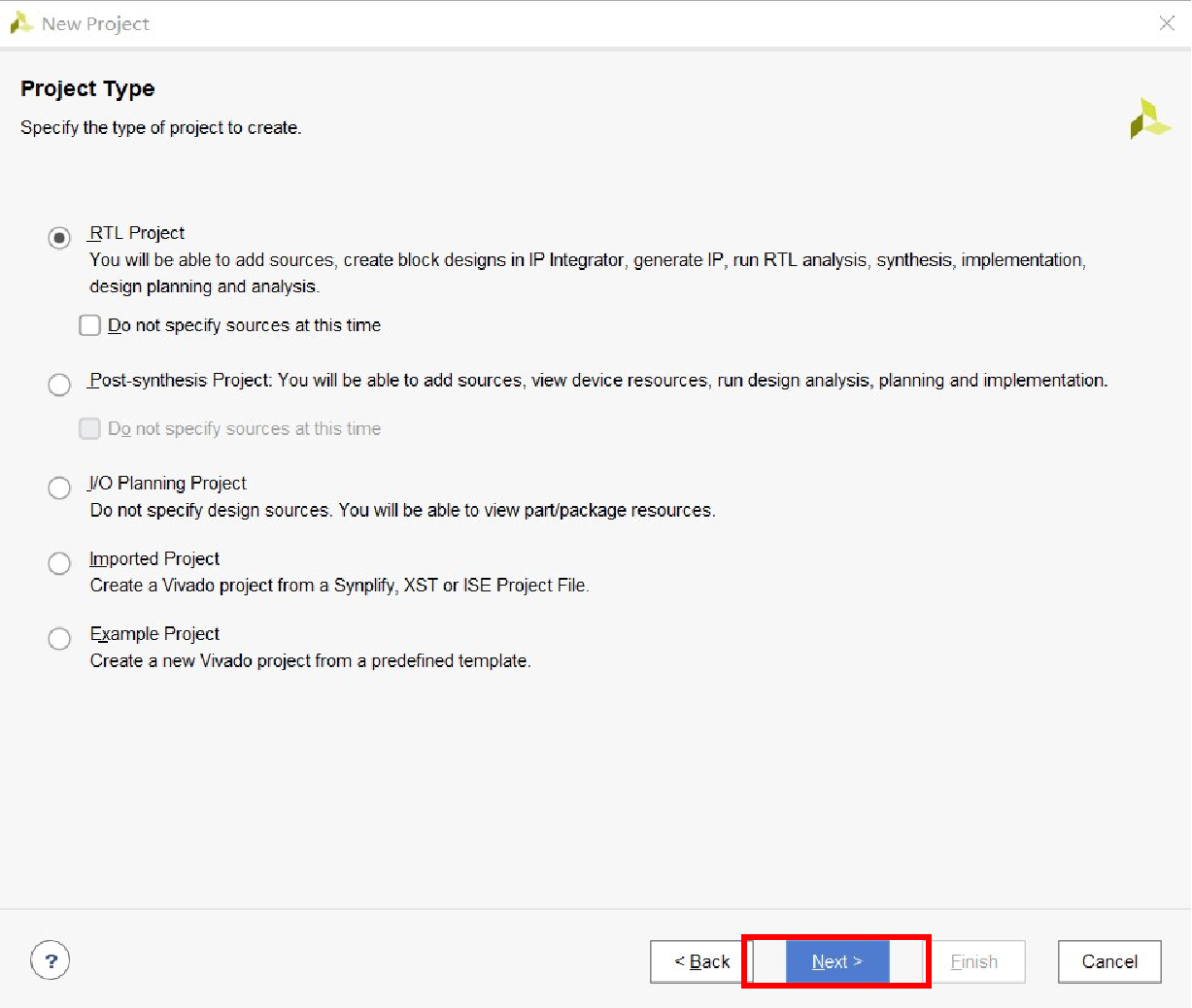Choose the Imported Project radio button
Image resolution: width=1192 pixels, height=1008 pixels.
(x=59, y=563)
